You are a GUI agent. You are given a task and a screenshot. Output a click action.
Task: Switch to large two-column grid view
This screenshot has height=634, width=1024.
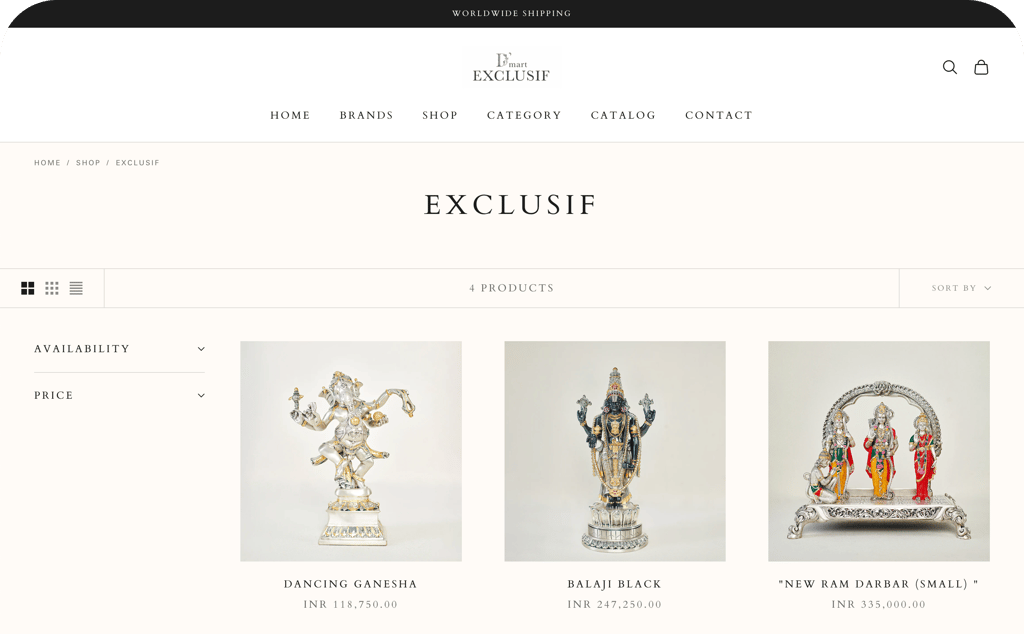point(27,288)
